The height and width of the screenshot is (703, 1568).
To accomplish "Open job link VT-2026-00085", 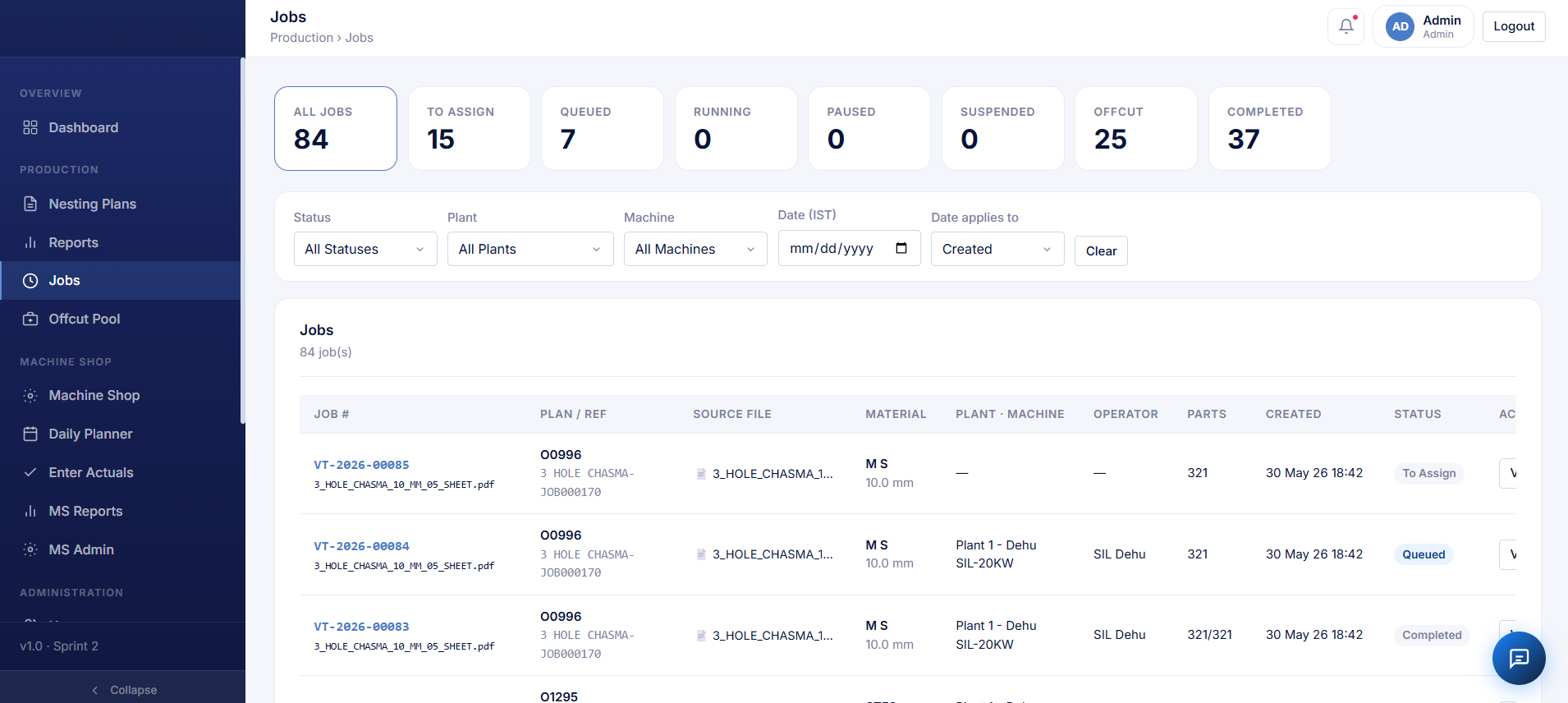I will point(361,465).
